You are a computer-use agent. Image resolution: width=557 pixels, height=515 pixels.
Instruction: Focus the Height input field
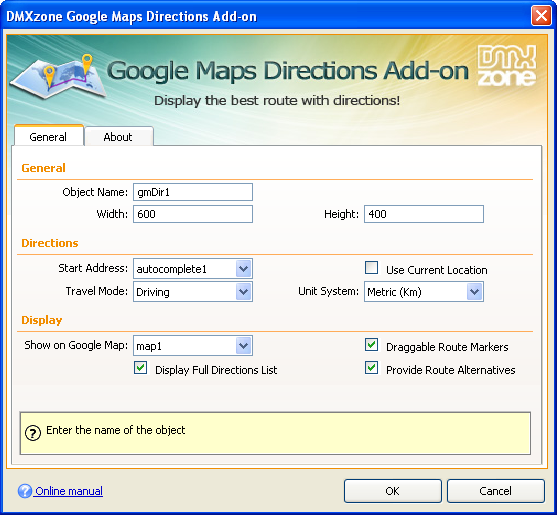point(424,214)
